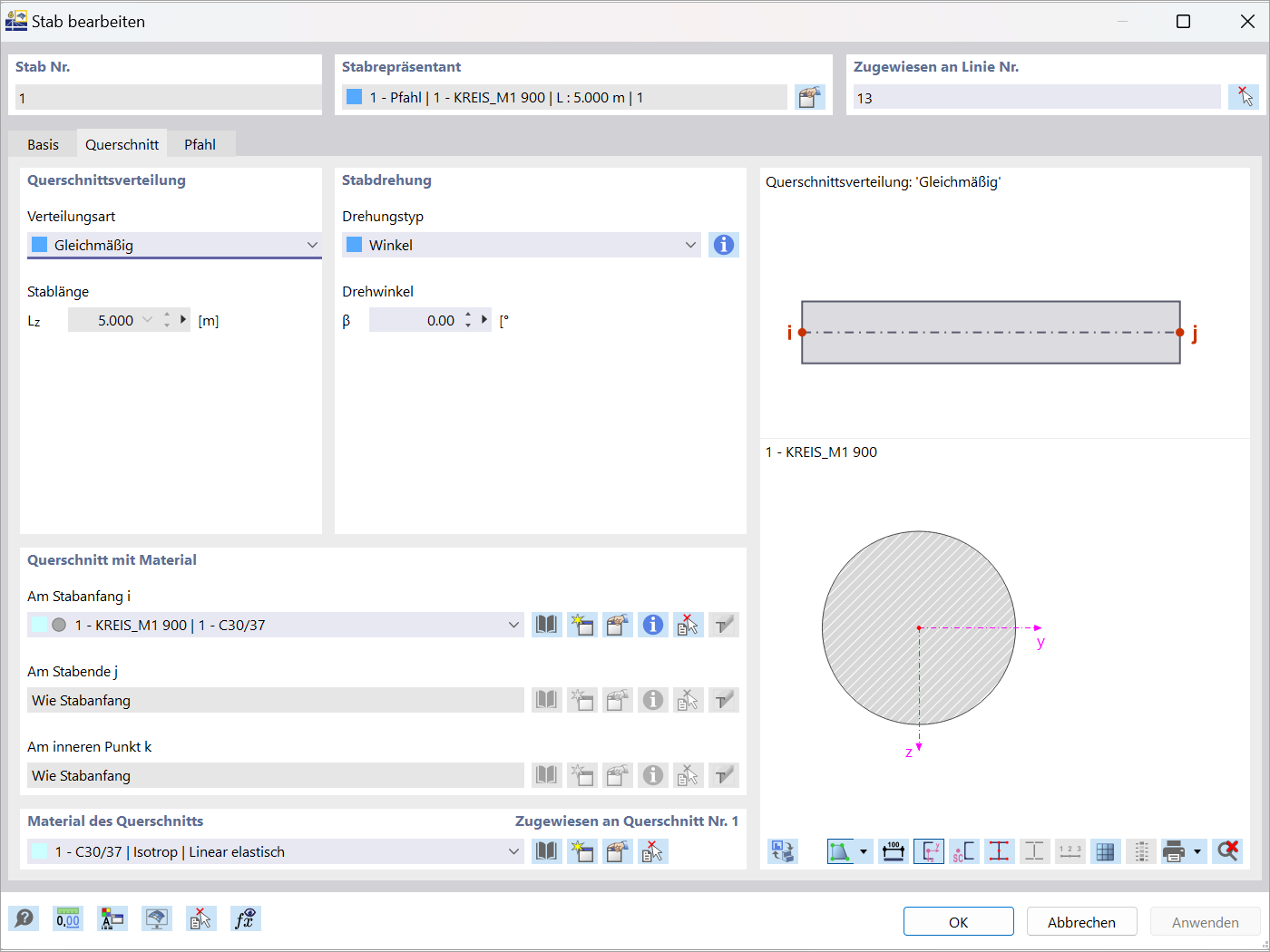Toggle the stress points I-section icon
The width and height of the screenshot is (1270, 952).
point(999,851)
